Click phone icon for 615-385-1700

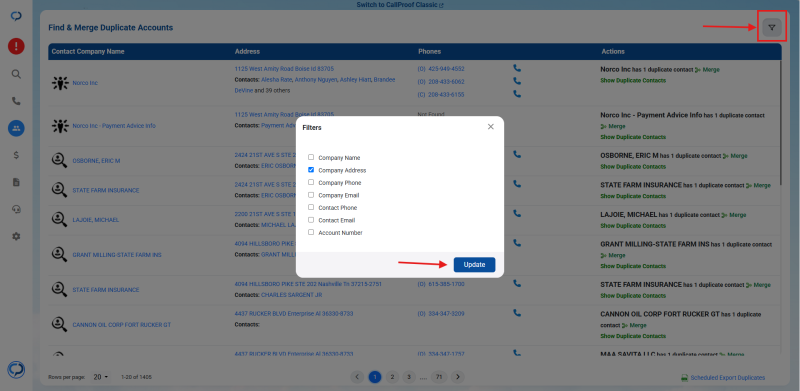click(517, 283)
